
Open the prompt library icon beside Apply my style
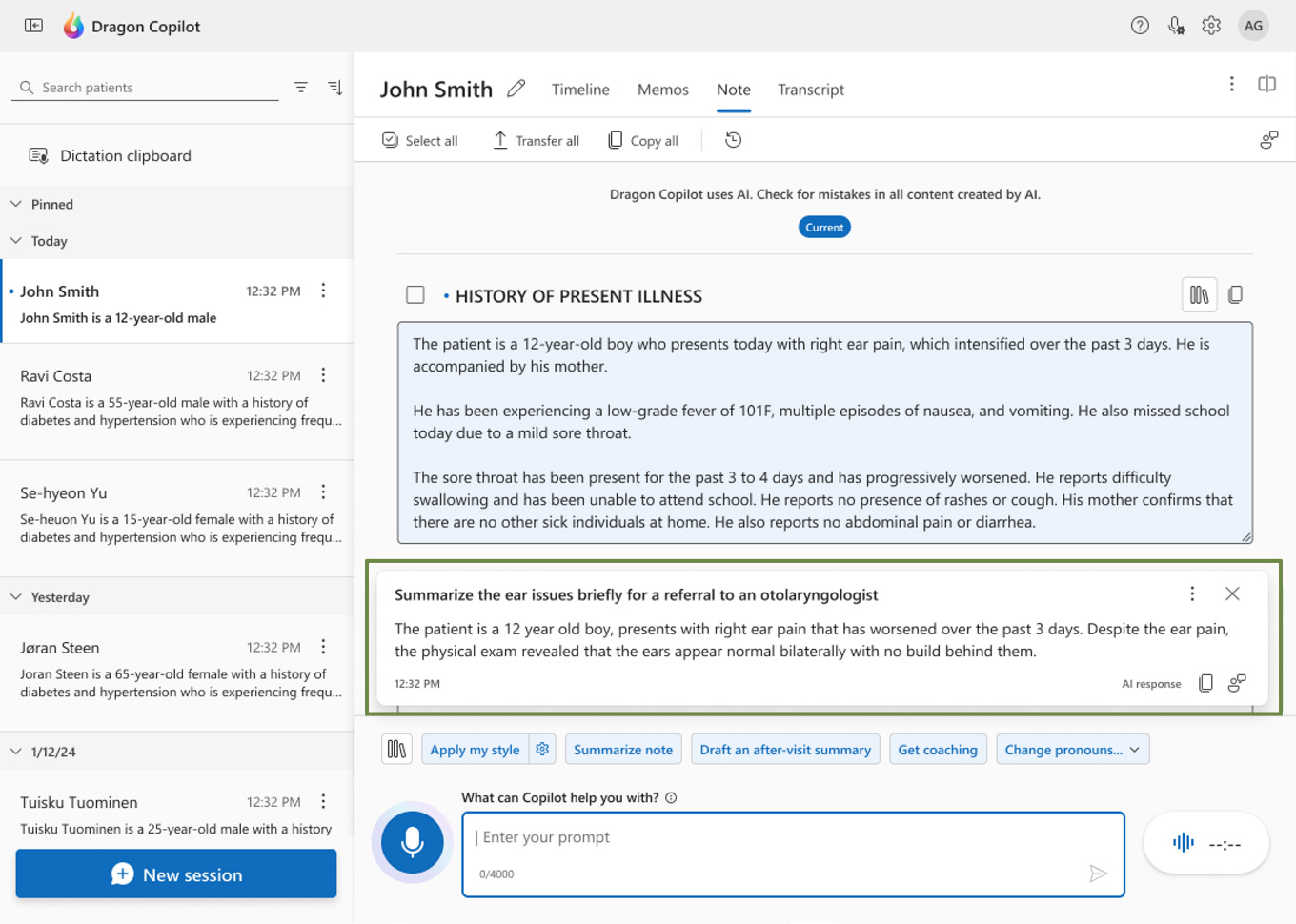coord(396,750)
